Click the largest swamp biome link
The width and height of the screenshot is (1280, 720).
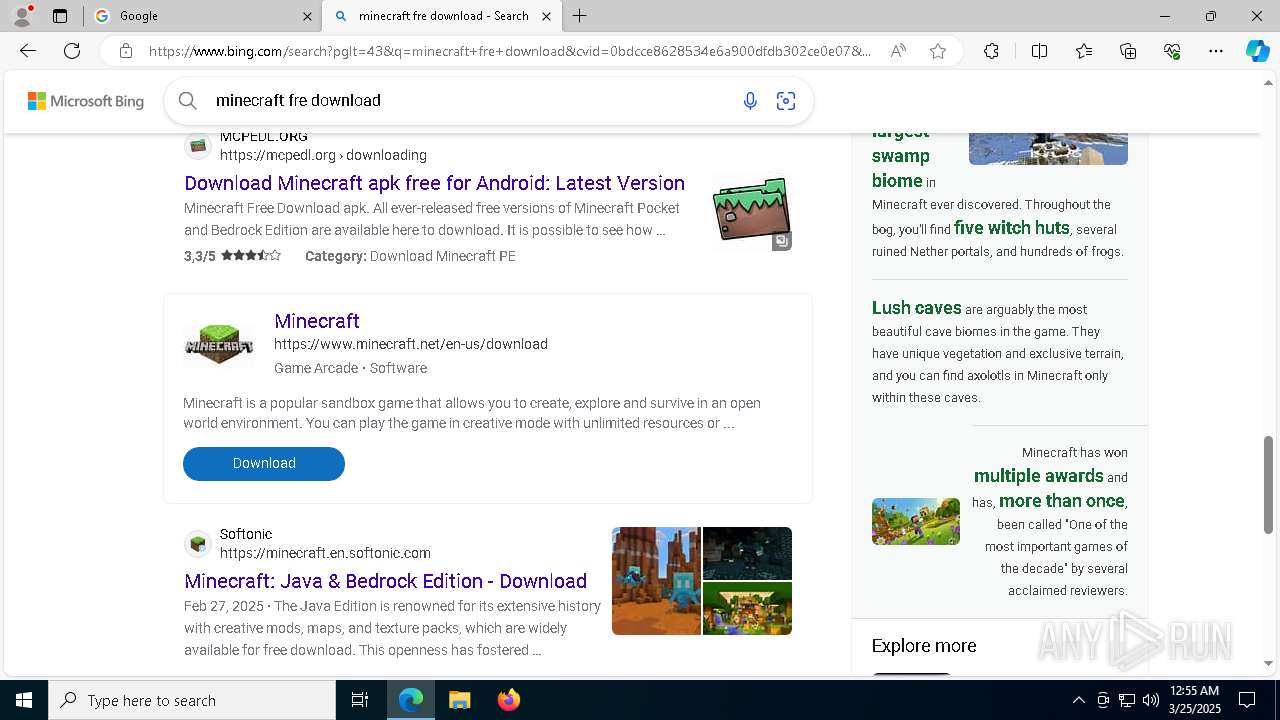pyautogui.click(x=900, y=157)
